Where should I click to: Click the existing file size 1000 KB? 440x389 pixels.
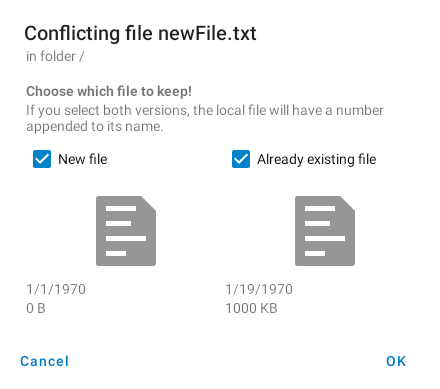[251, 308]
